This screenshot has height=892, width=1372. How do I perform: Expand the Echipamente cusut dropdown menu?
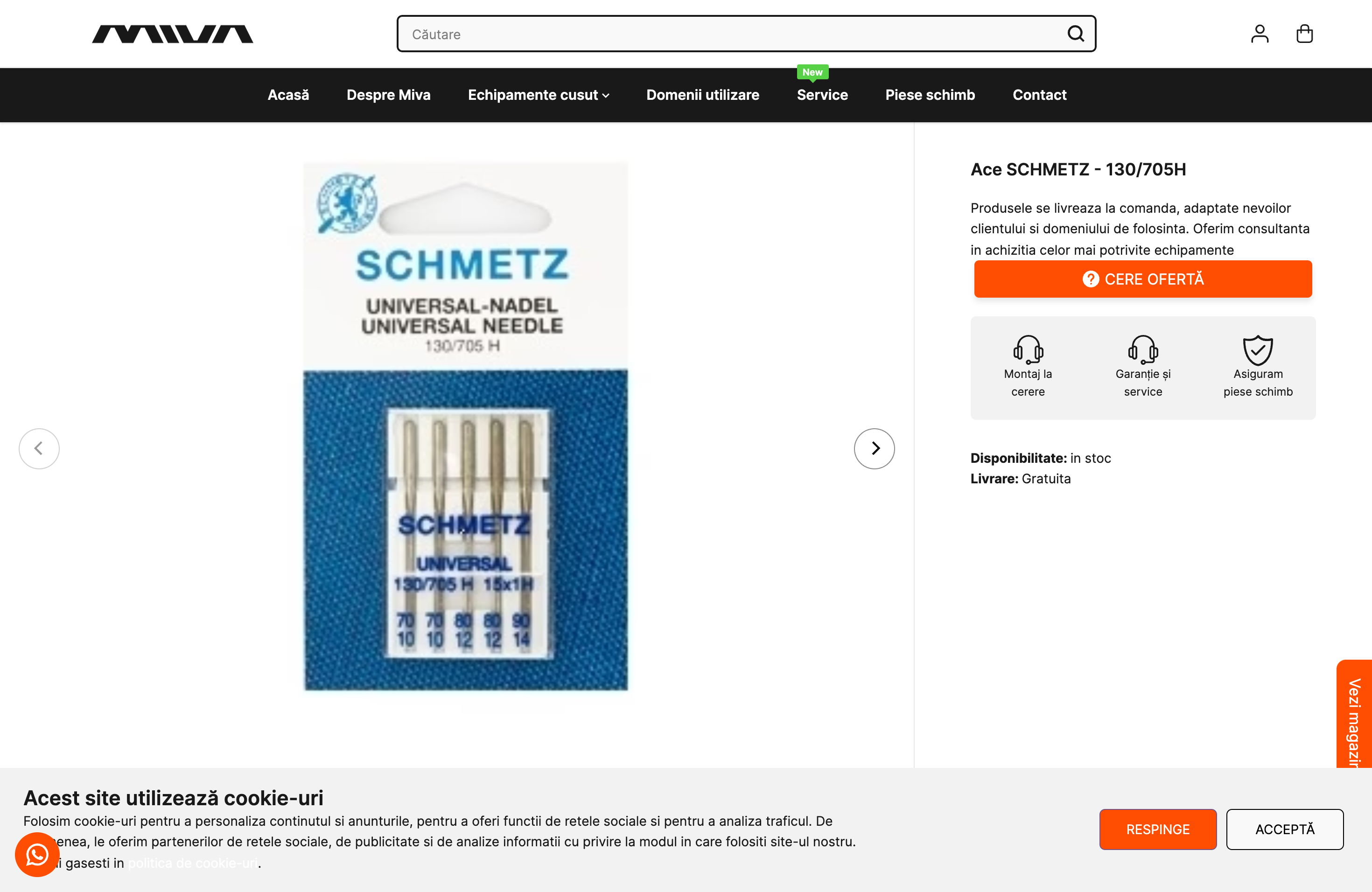539,95
